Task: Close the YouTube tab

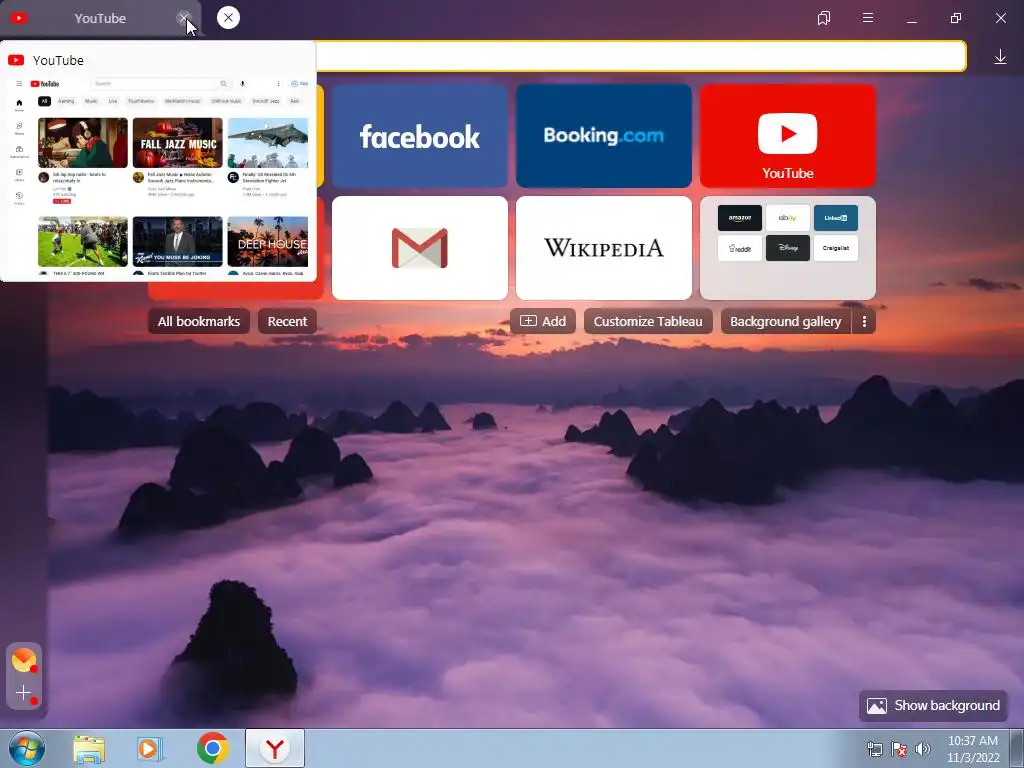Action: 184,18
